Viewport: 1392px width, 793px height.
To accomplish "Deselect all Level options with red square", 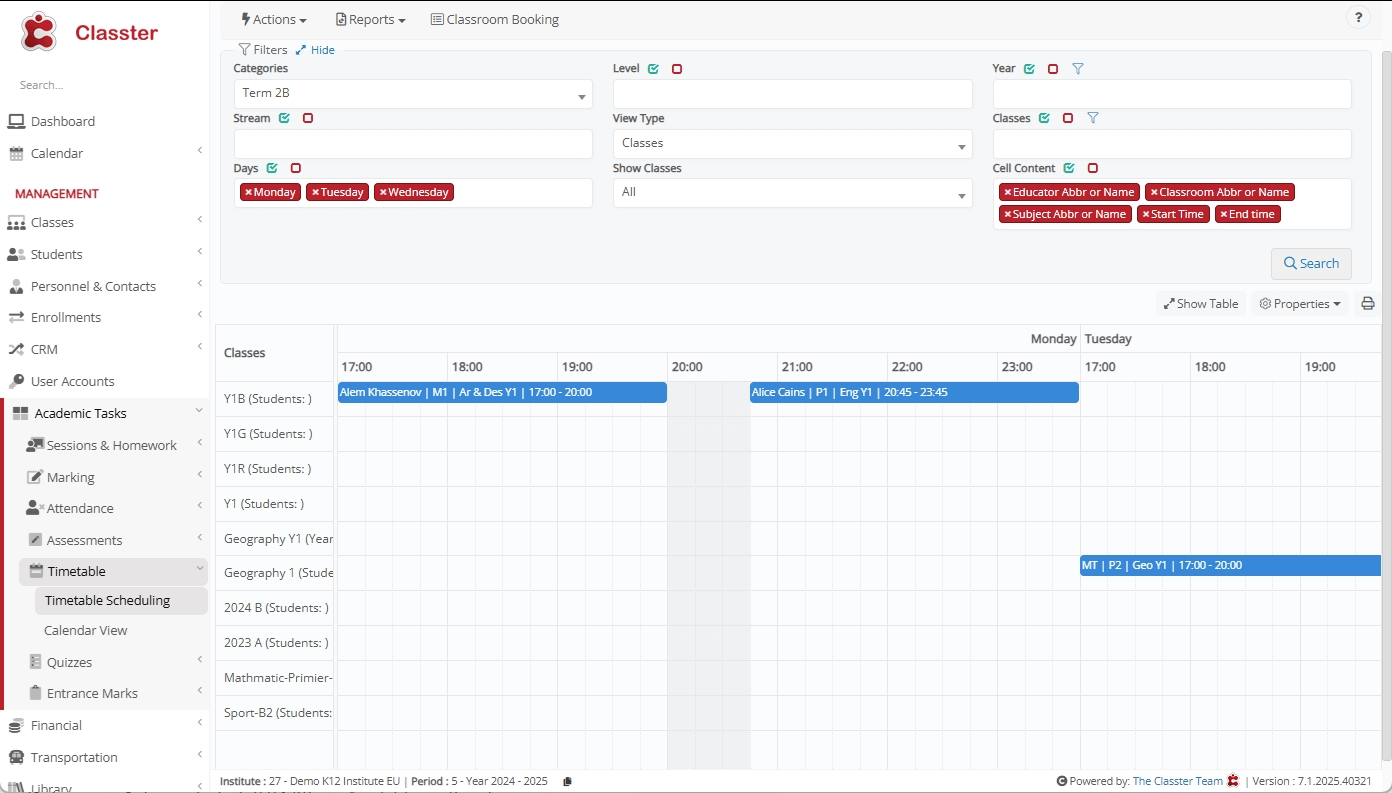I will [x=677, y=69].
